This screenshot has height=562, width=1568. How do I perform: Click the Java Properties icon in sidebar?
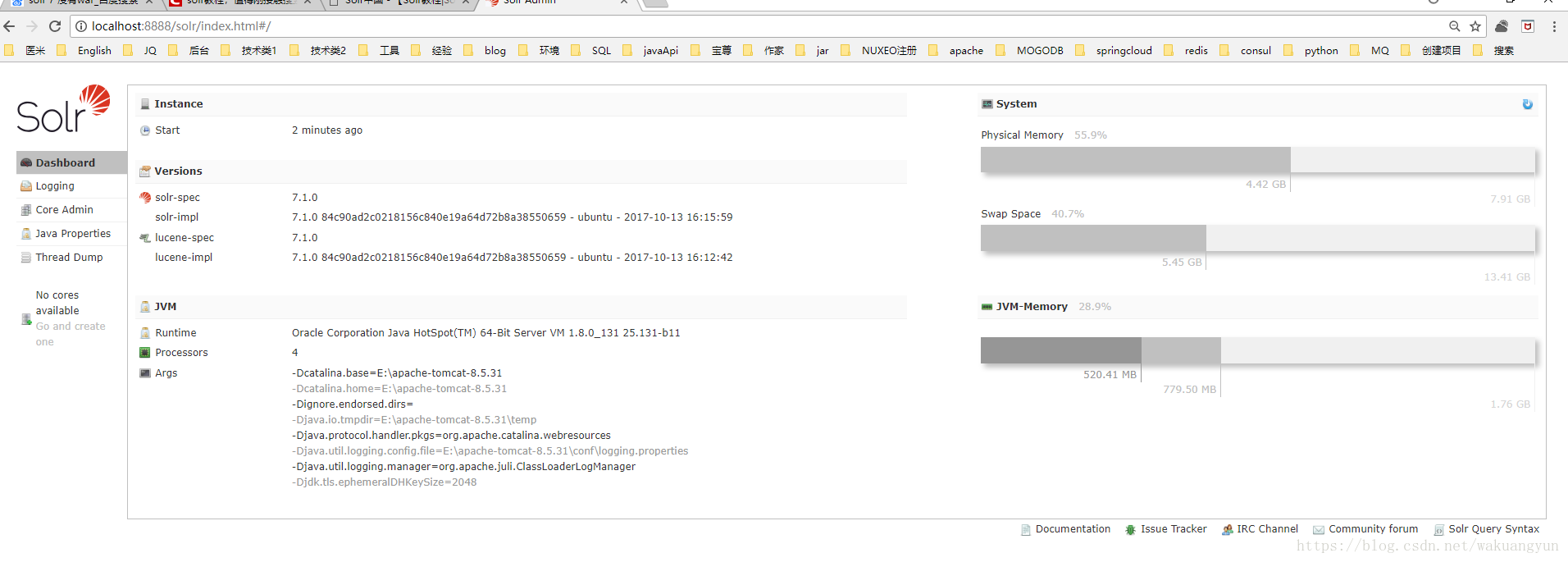tap(26, 234)
